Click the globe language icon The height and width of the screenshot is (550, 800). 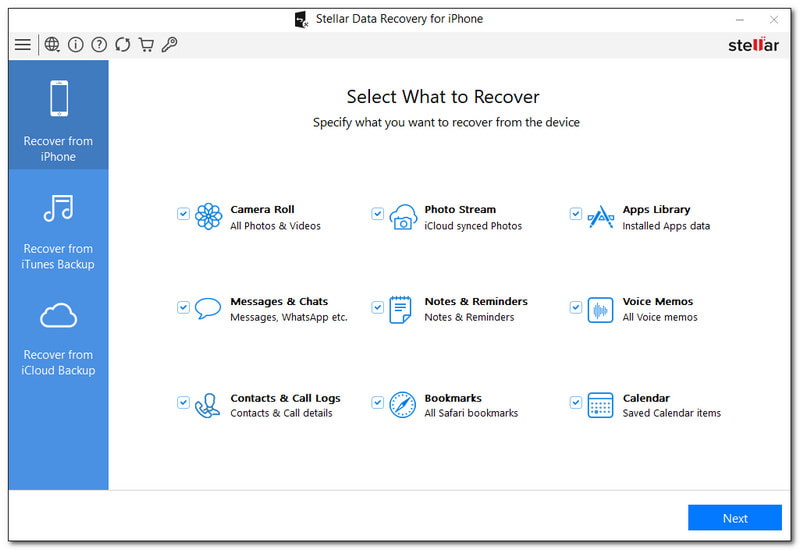click(52, 45)
